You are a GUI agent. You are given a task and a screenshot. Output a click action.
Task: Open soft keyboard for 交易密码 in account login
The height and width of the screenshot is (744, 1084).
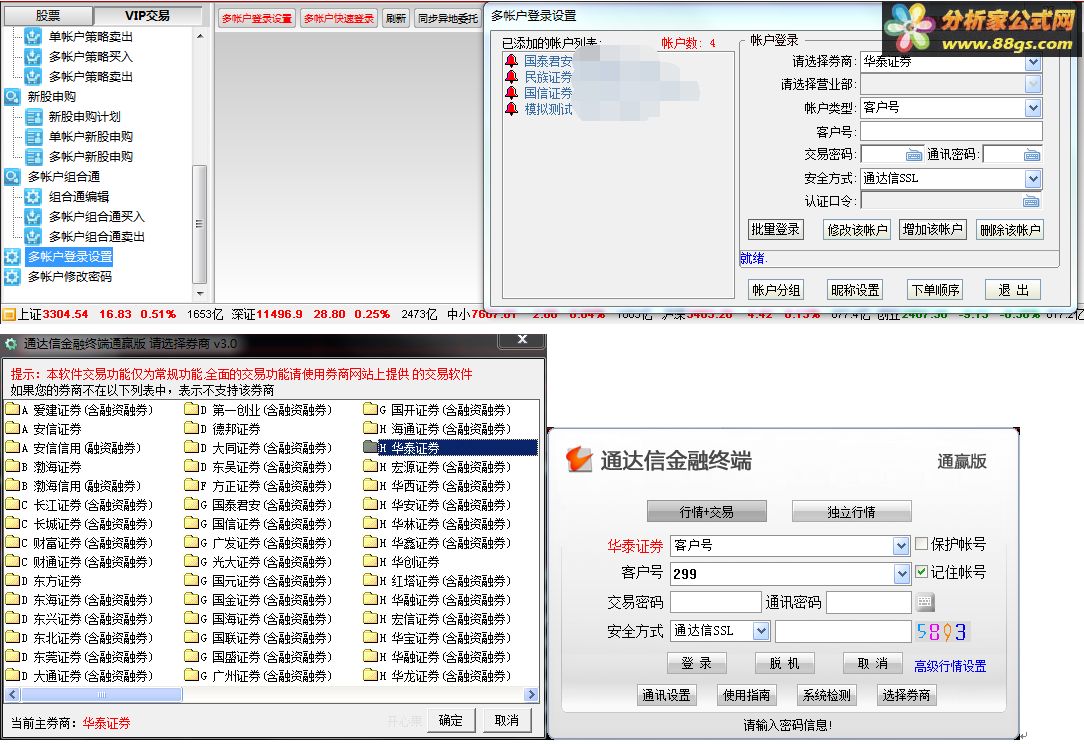[914, 155]
